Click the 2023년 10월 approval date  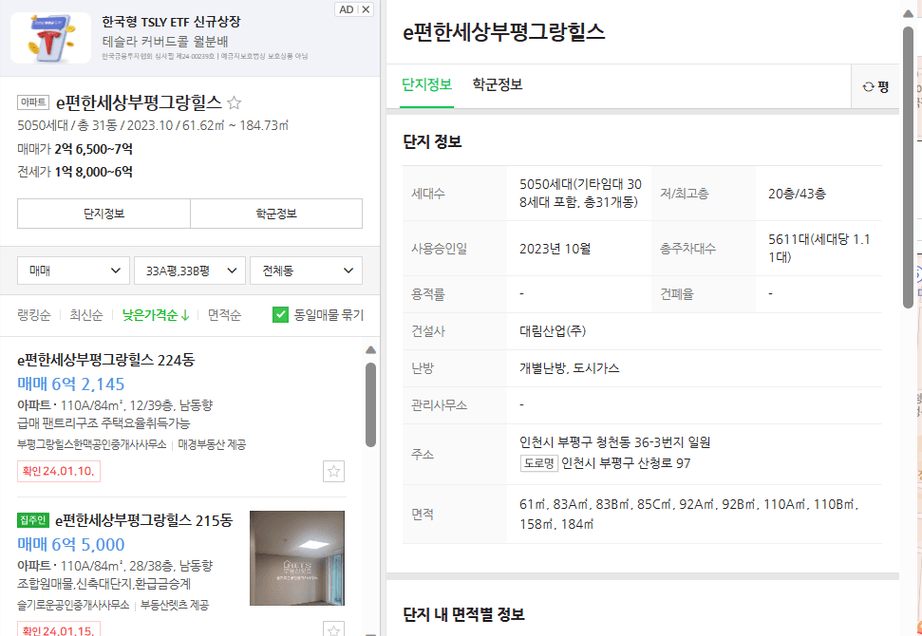[x=555, y=249]
